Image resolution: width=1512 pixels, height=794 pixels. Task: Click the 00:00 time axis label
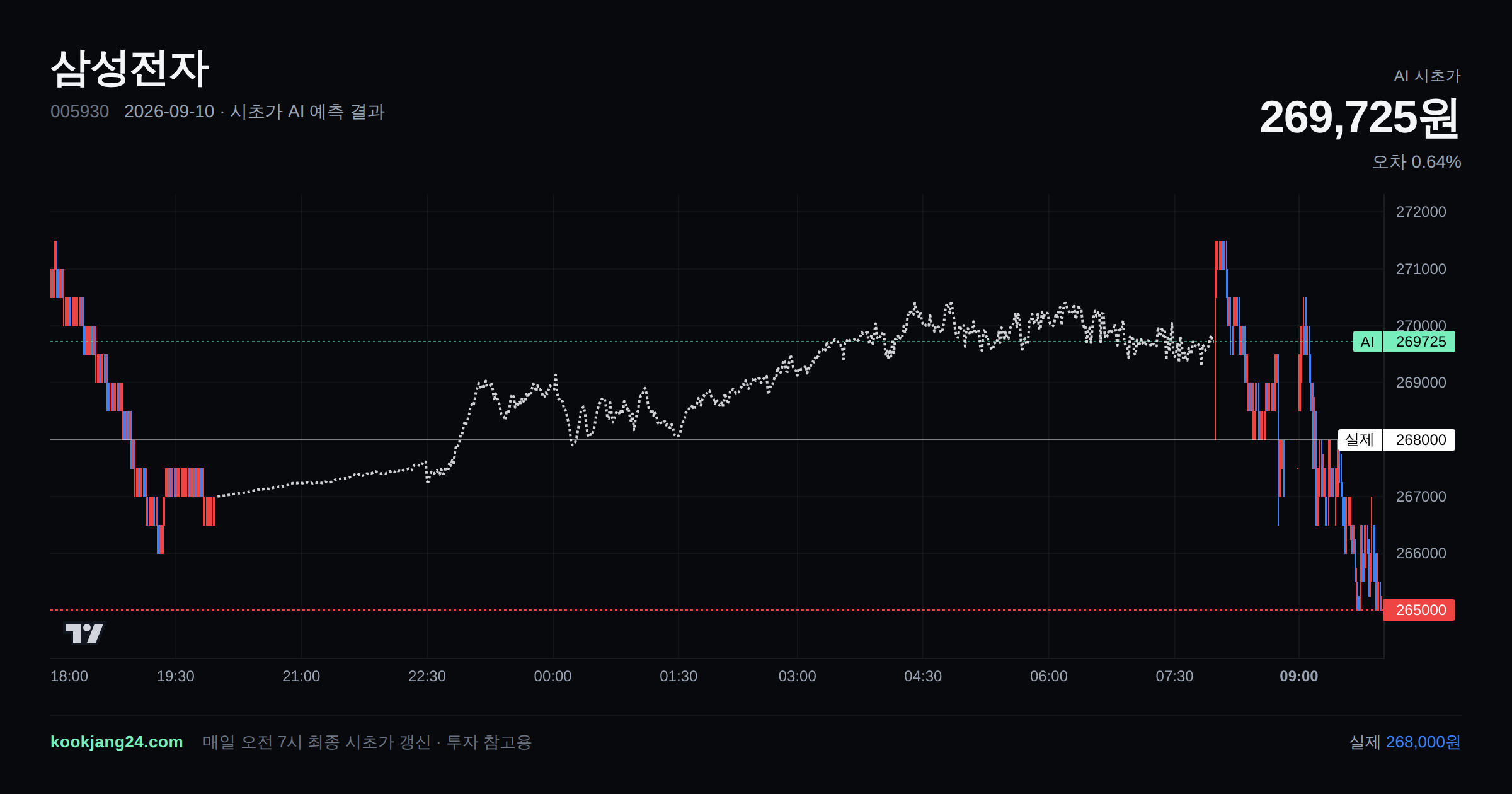pos(553,676)
